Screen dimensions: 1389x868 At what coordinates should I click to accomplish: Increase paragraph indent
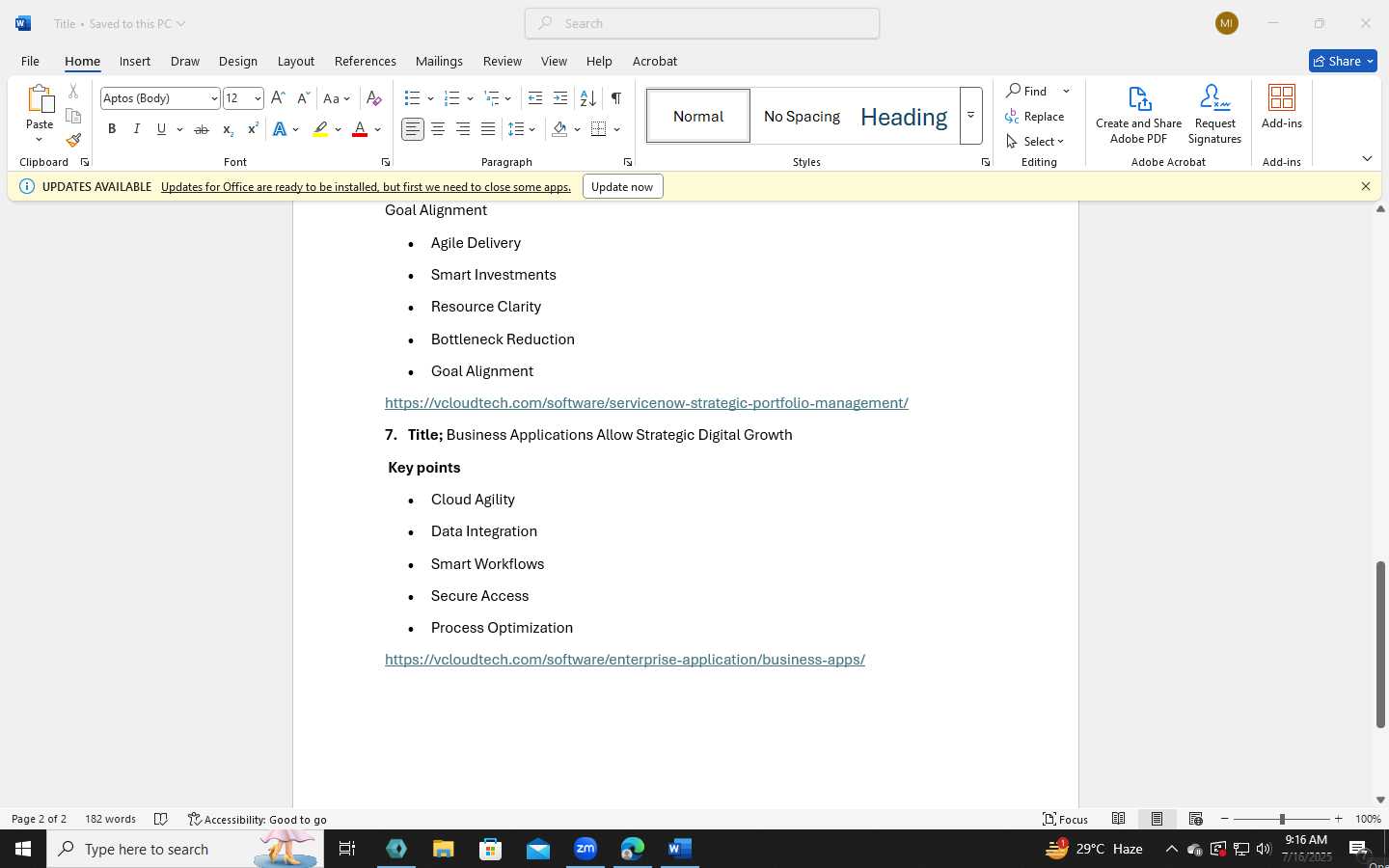click(x=560, y=98)
